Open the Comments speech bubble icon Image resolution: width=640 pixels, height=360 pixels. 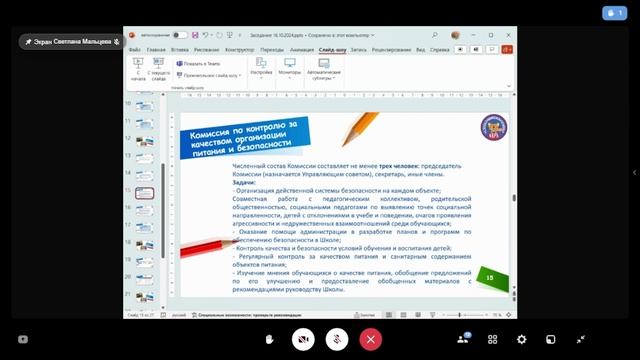[492, 49]
